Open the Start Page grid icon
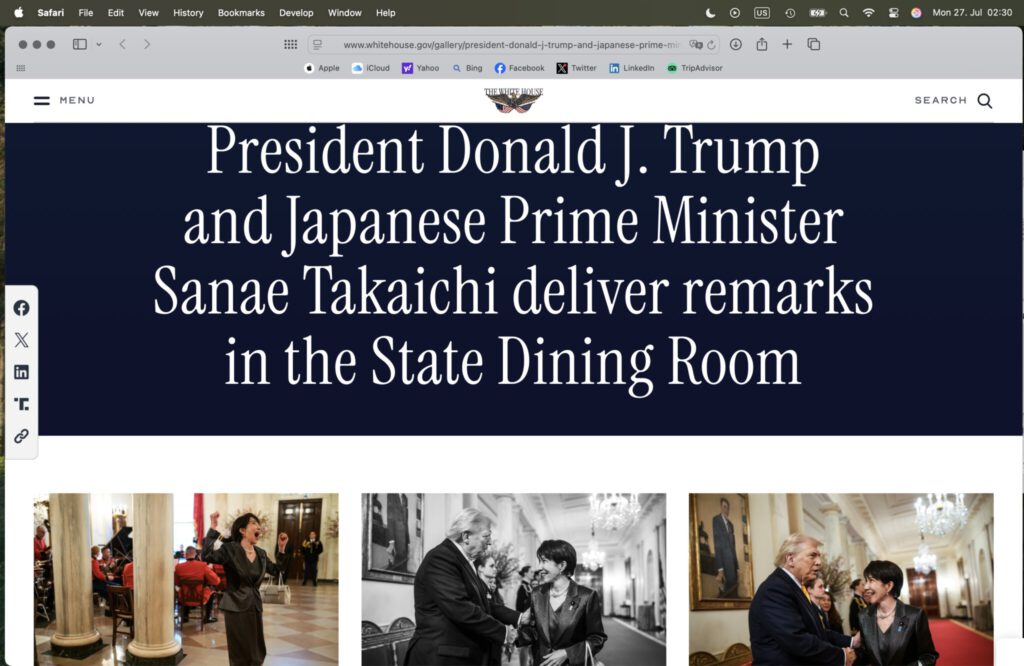The image size is (1024, 666). 291,44
